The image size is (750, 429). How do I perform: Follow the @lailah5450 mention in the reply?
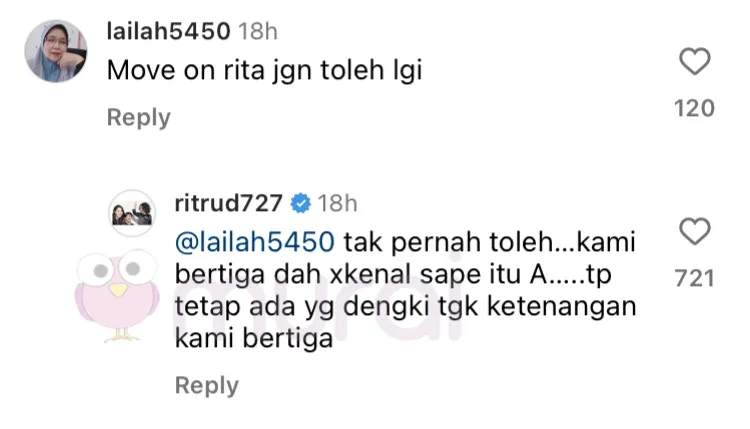[254, 242]
